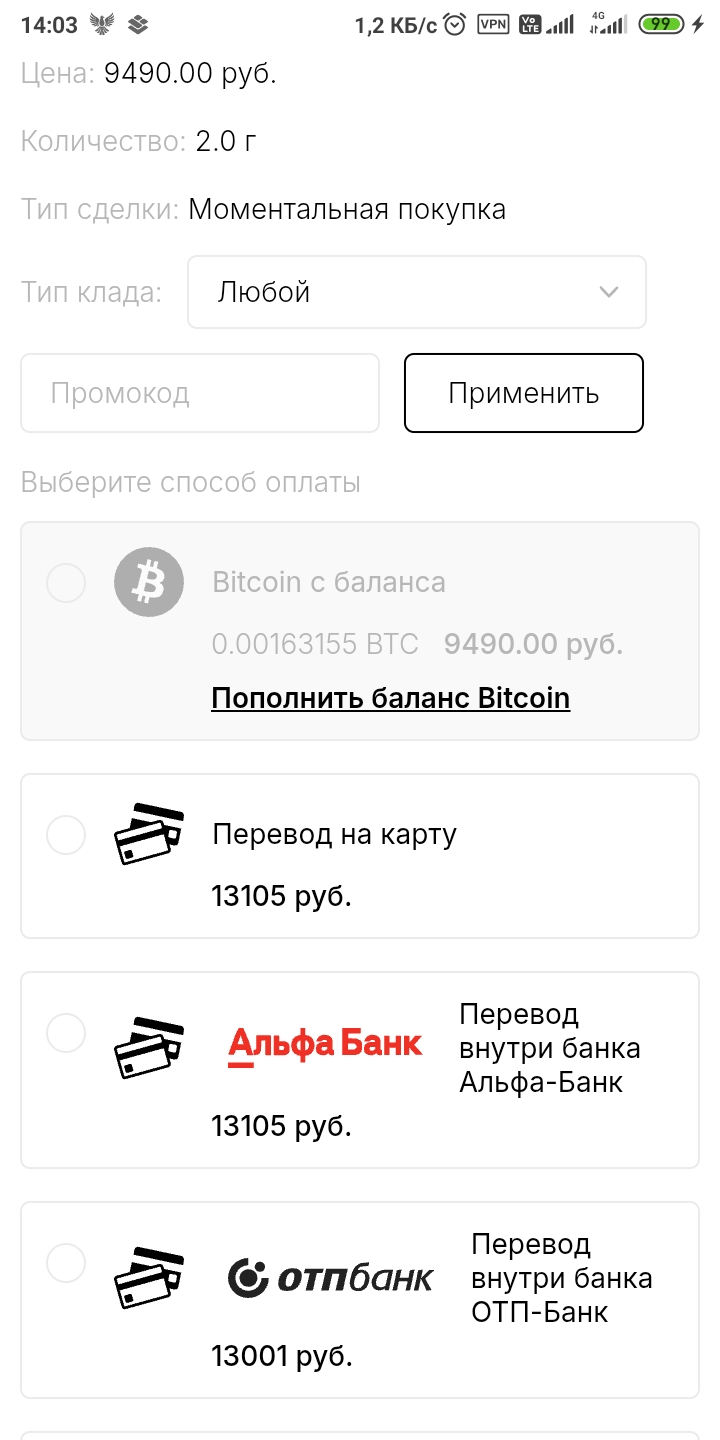Tap the VPN indicator in status bar

[x=493, y=24]
